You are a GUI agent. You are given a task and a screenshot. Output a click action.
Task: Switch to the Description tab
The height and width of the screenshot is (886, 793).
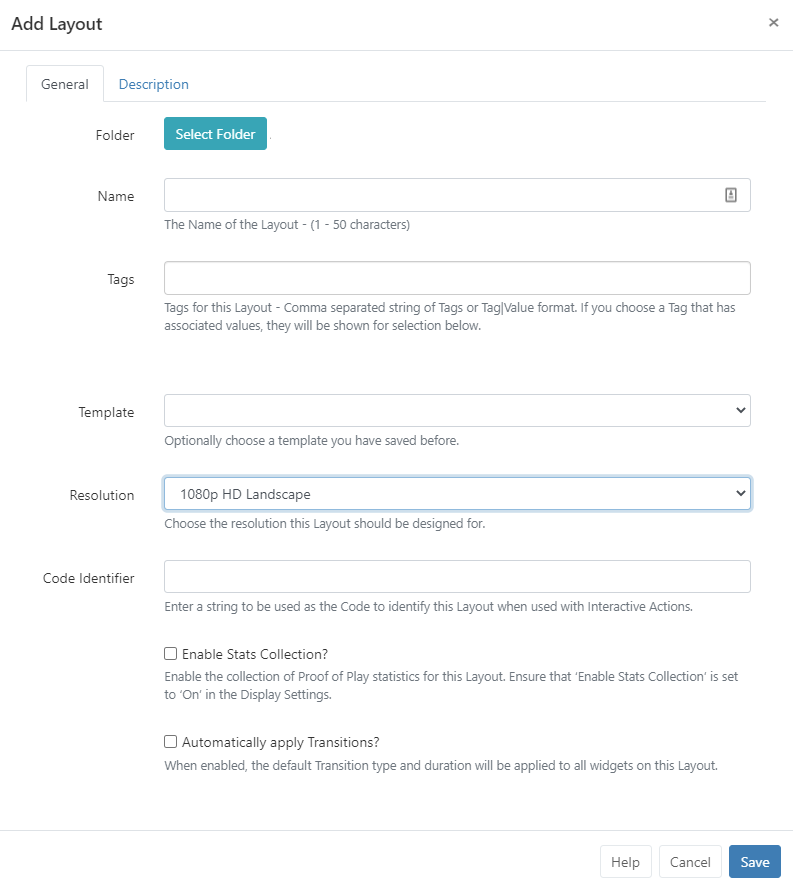153,84
